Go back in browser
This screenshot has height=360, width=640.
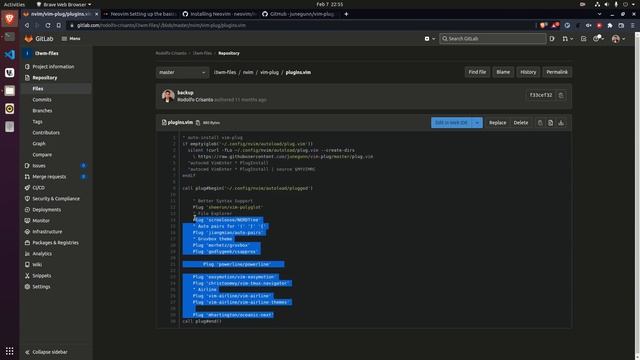(27, 25)
